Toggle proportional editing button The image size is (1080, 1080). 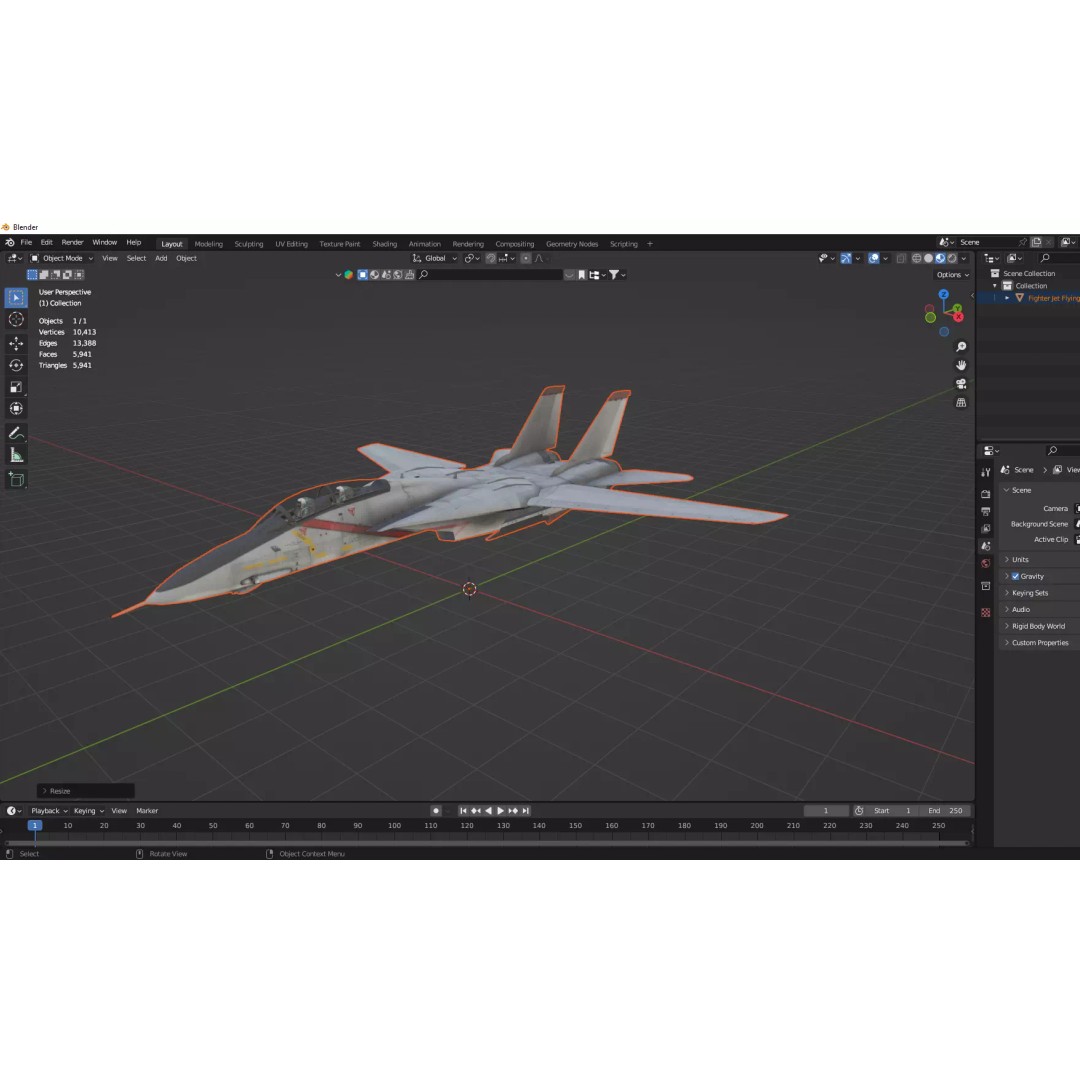tap(526, 258)
